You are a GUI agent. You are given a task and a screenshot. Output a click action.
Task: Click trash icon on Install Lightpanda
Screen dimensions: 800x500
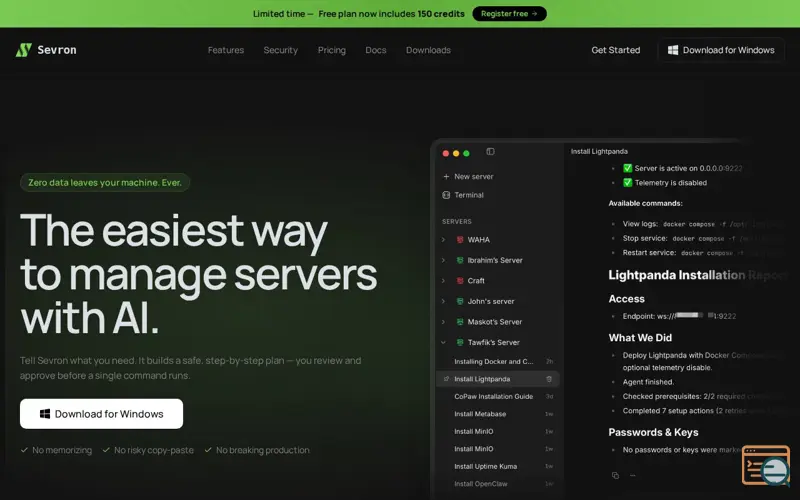(x=549, y=379)
